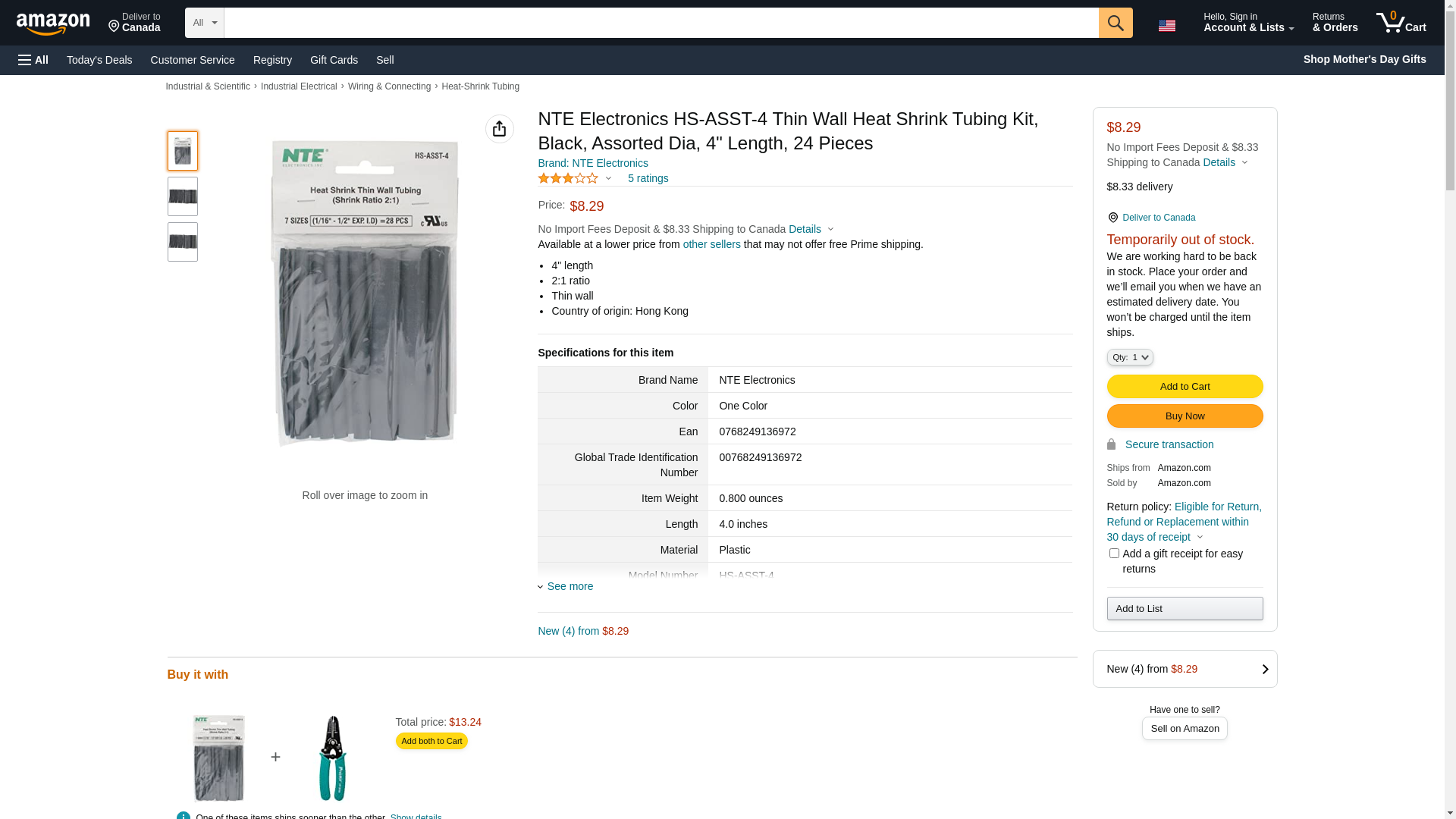Open Customer Service in navigation bar
Viewport: 1456px width, 819px height.
point(193,60)
